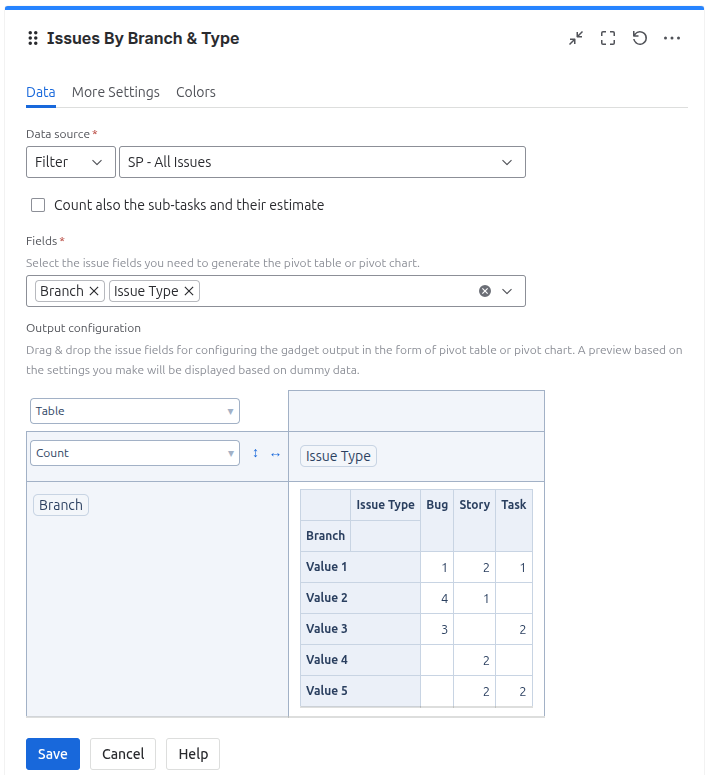Switch to the Colors tab
This screenshot has height=775, width=712.
[196, 92]
